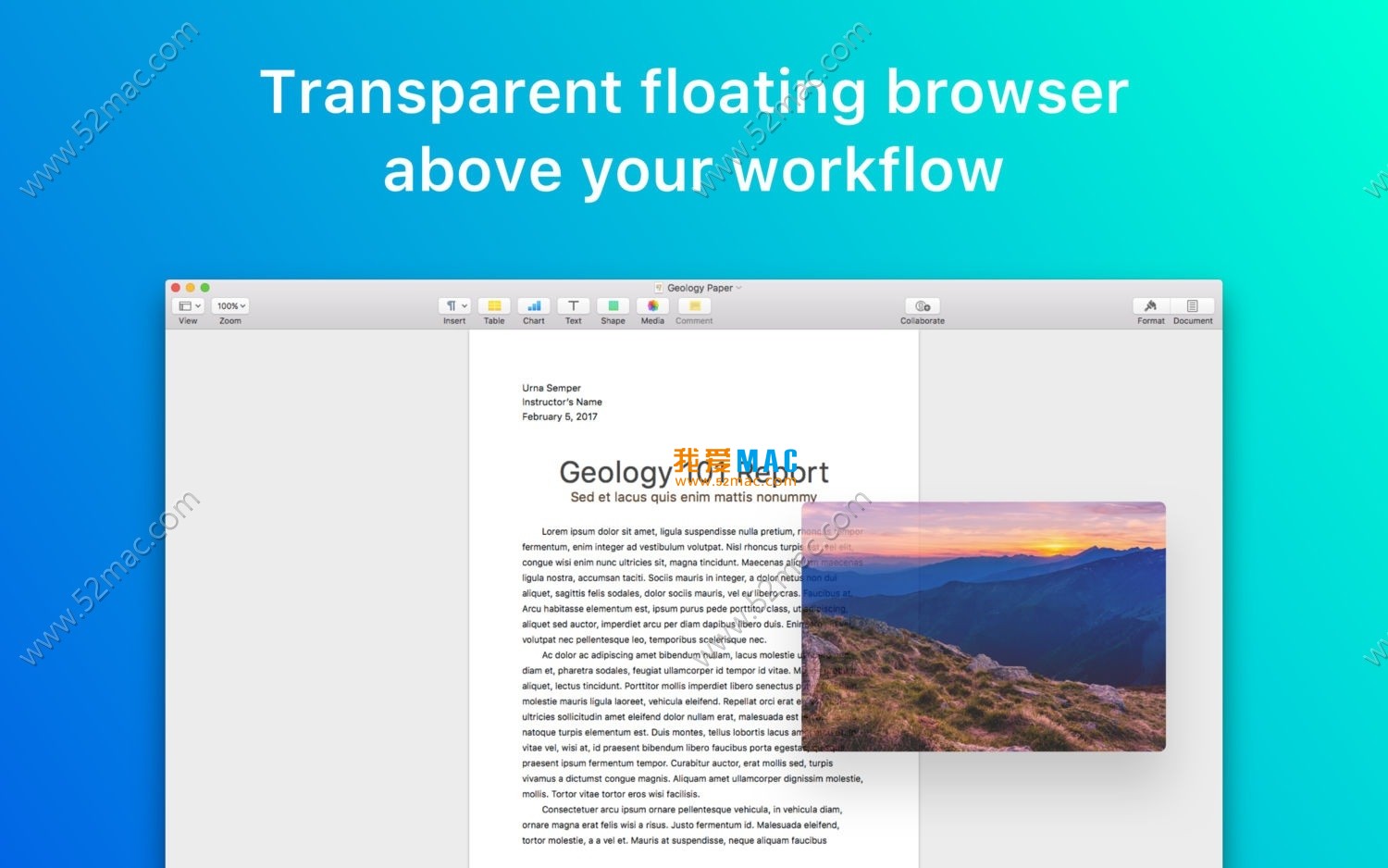The image size is (1388, 868).
Task: Click the yellow minimize window button
Action: [191, 288]
